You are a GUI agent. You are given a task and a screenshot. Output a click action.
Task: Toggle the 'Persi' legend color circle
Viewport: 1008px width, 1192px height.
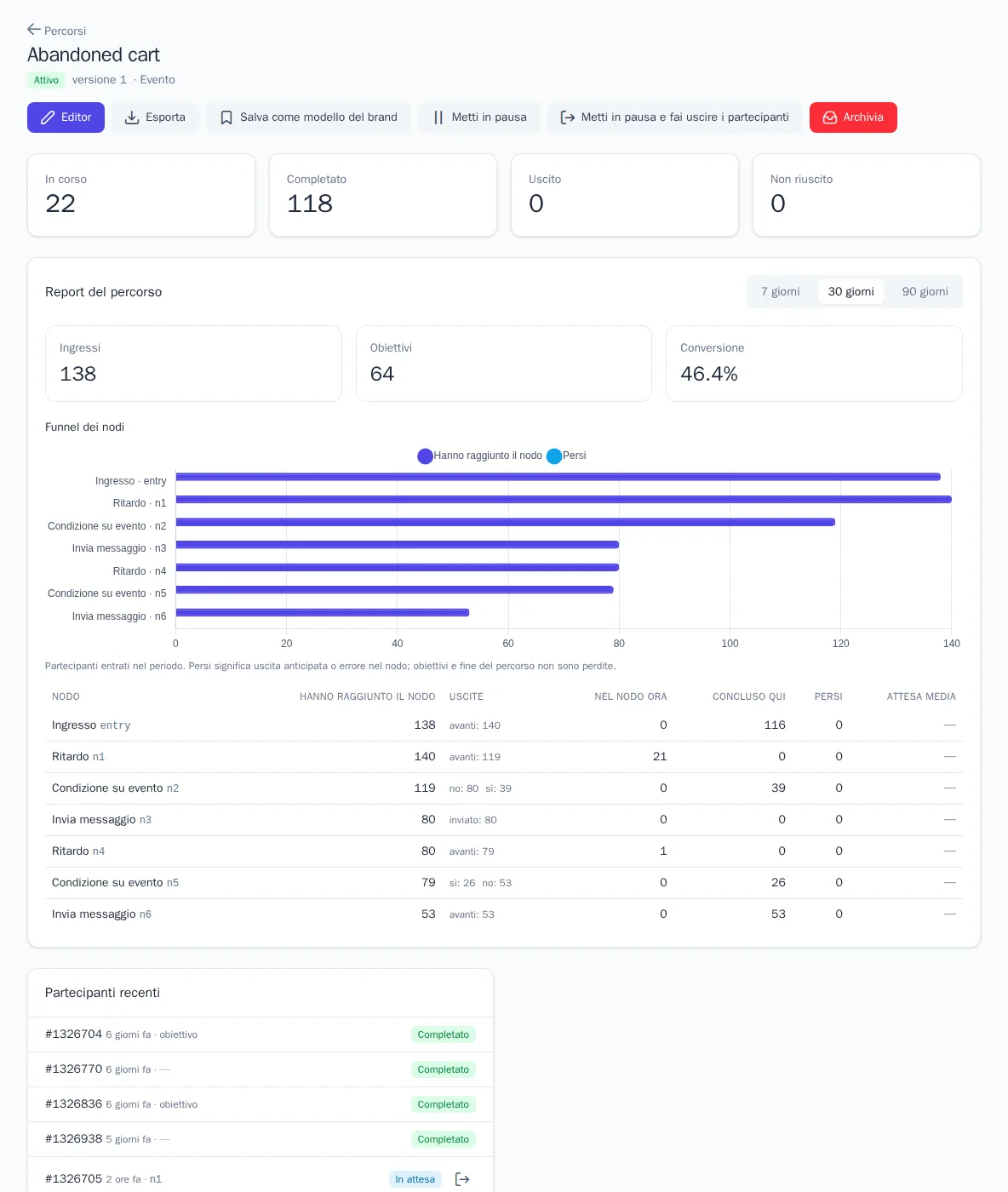click(x=554, y=456)
